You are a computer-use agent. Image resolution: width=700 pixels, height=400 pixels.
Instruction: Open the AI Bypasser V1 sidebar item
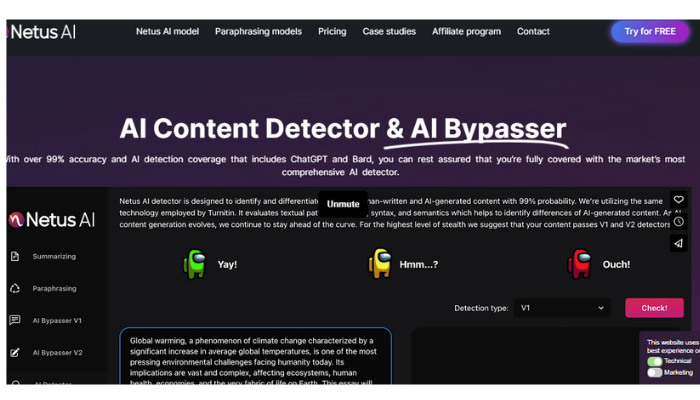(x=57, y=321)
